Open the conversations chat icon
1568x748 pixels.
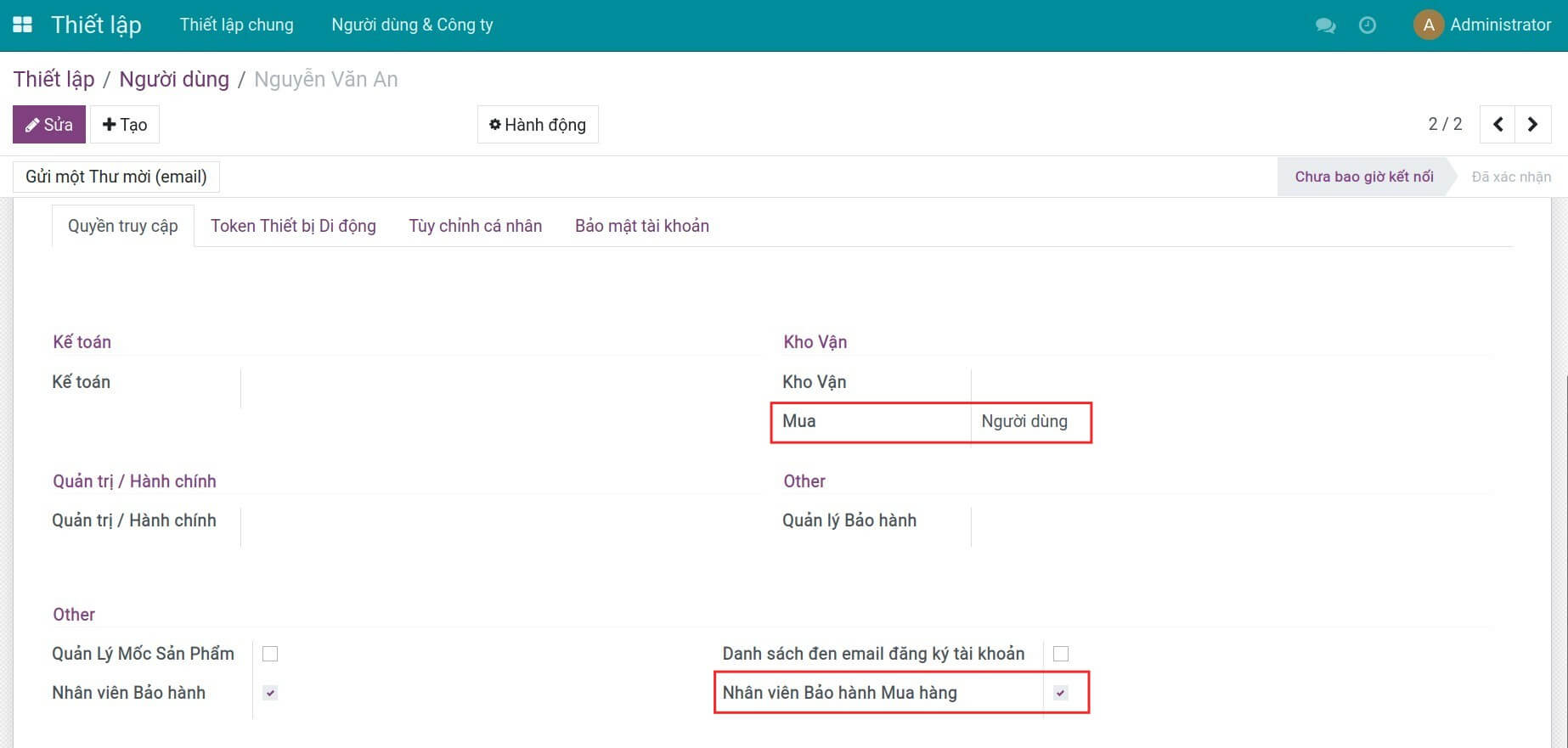click(1325, 25)
